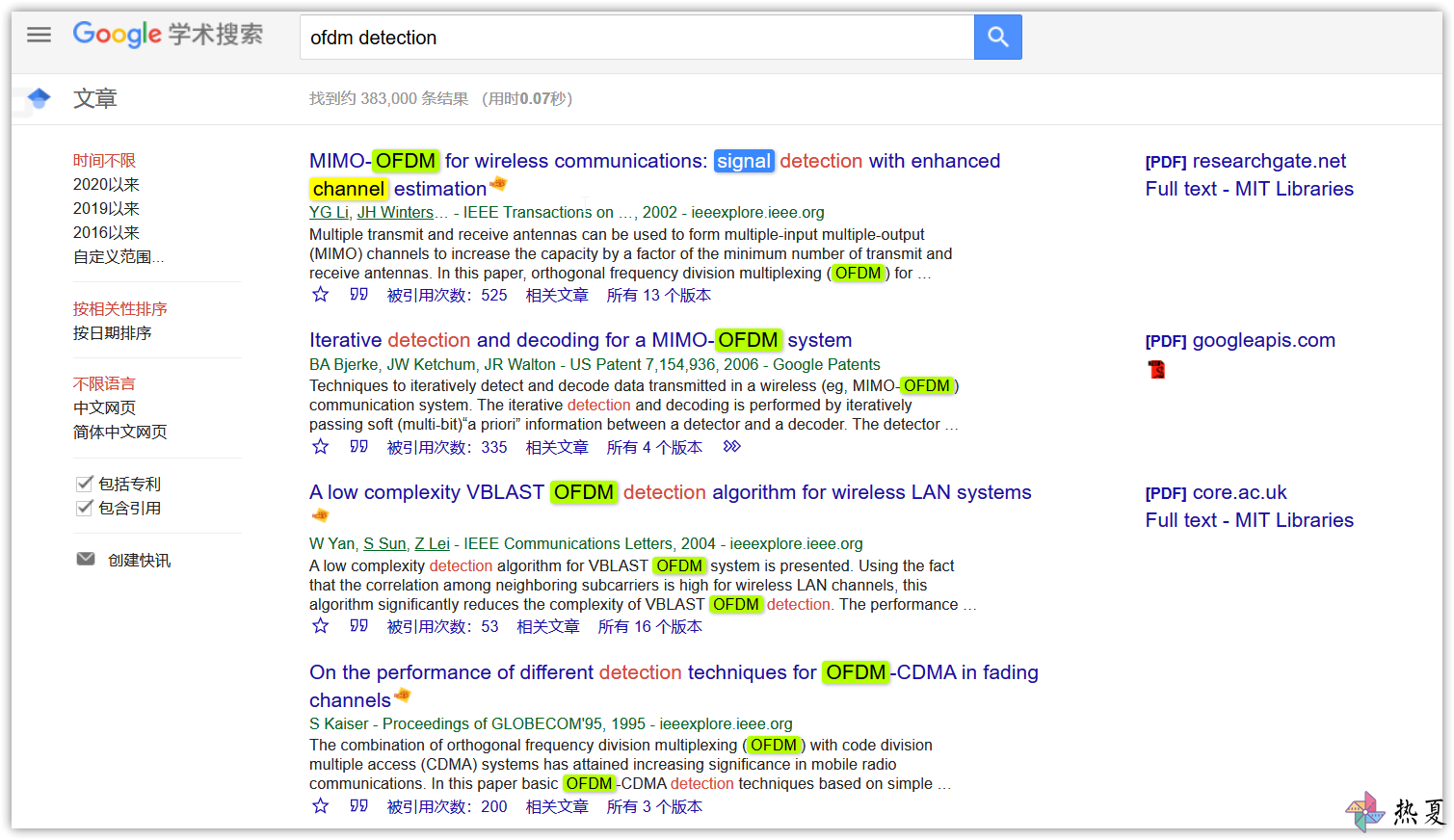This screenshot has width=1454, height=840.
Task: Cite the Iterative detection patent via its quote icon
Action: (358, 447)
